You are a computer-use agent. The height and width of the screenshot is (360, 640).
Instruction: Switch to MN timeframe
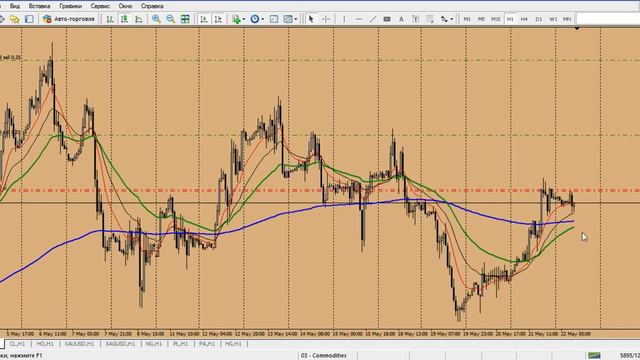coord(567,19)
